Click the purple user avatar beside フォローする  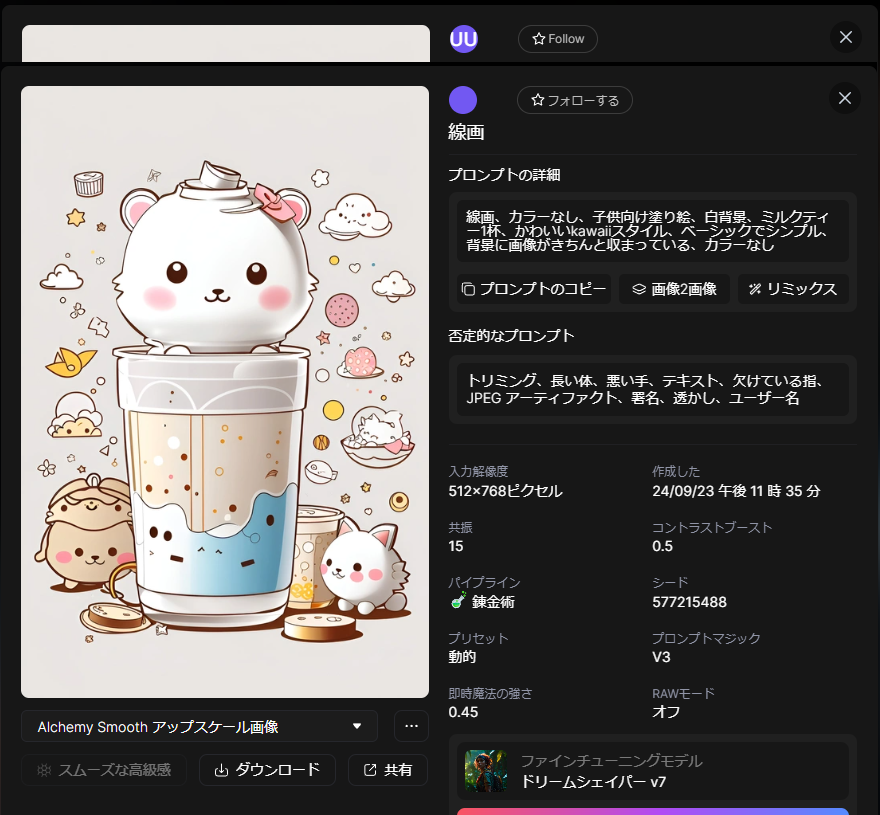point(463,100)
